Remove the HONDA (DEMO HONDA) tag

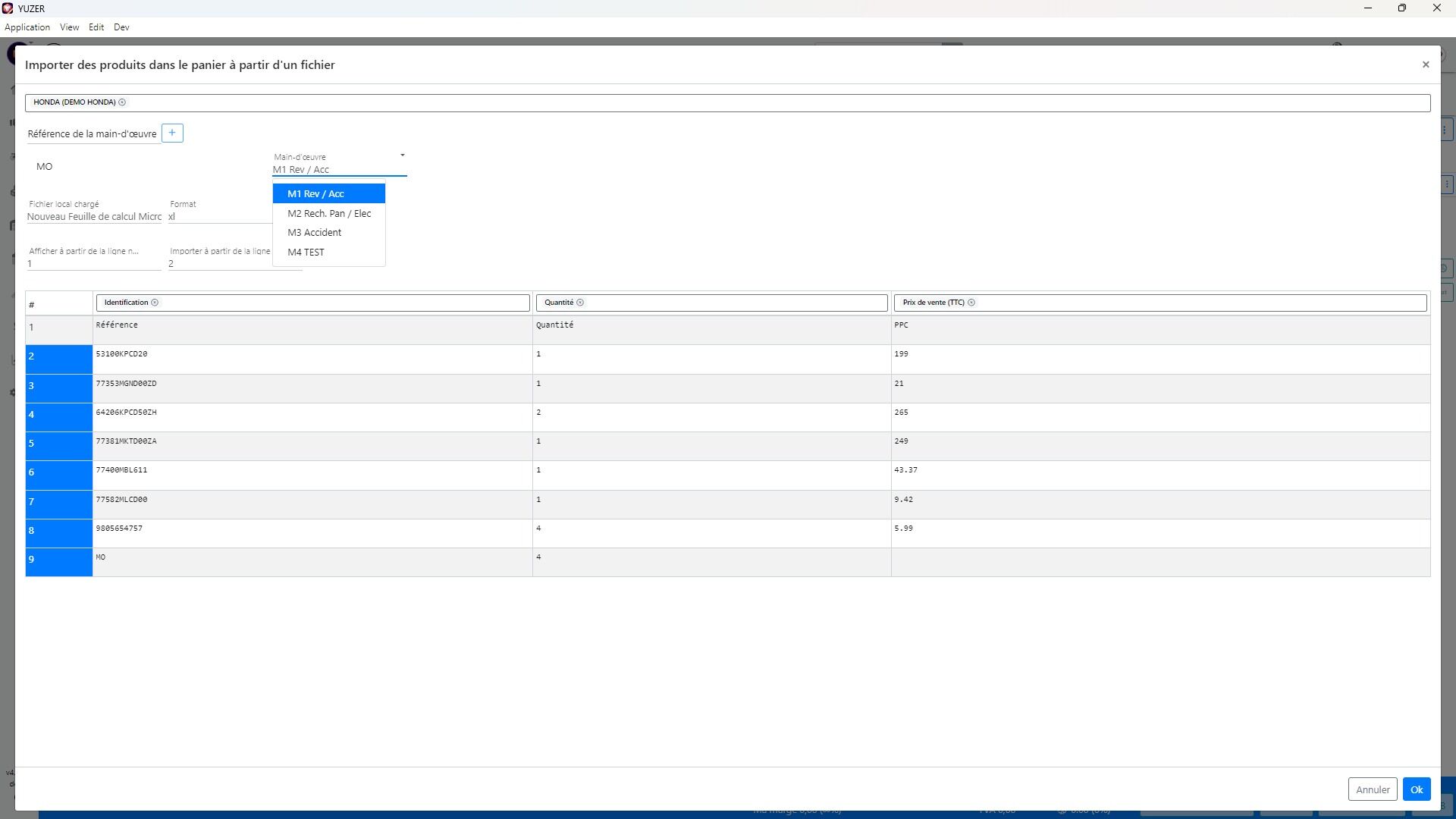(x=122, y=102)
